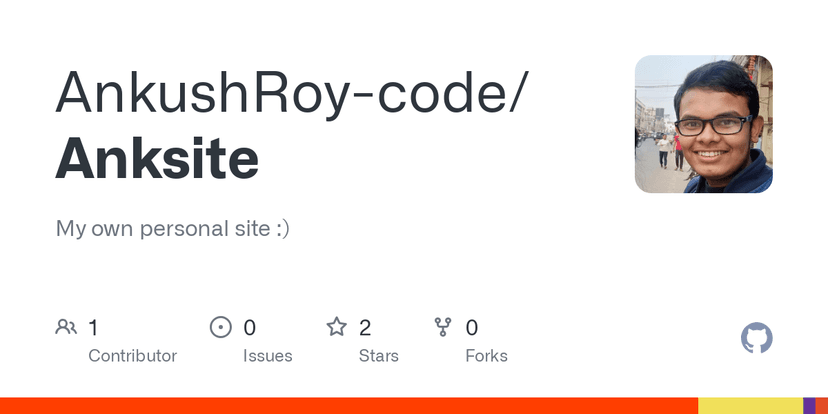
Task: Click the 'My own personal site :)' description
Action: tap(172, 228)
